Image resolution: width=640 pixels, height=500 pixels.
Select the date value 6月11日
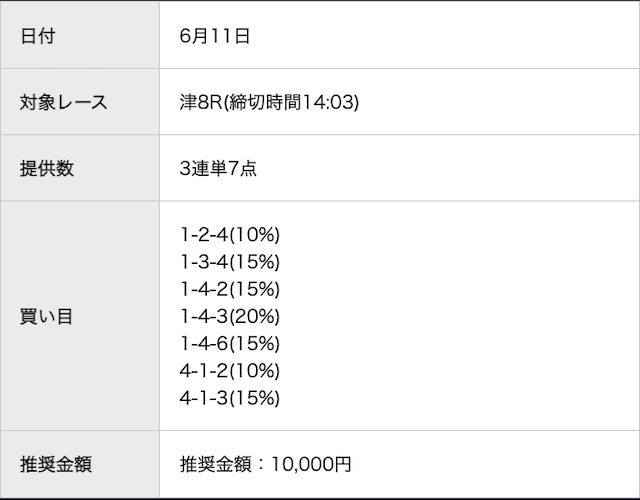click(215, 36)
